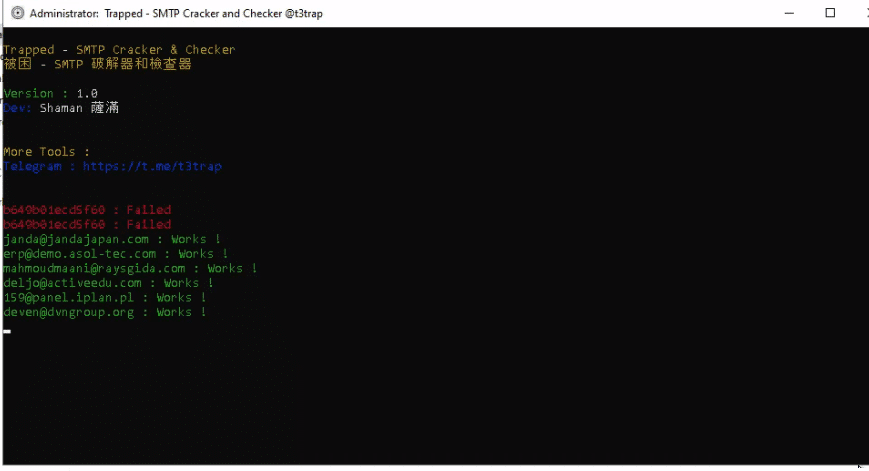Click the 'Trapped - SMTP Cracker & Checker' header line
The height and width of the screenshot is (471, 869).
pyautogui.click(x=119, y=49)
